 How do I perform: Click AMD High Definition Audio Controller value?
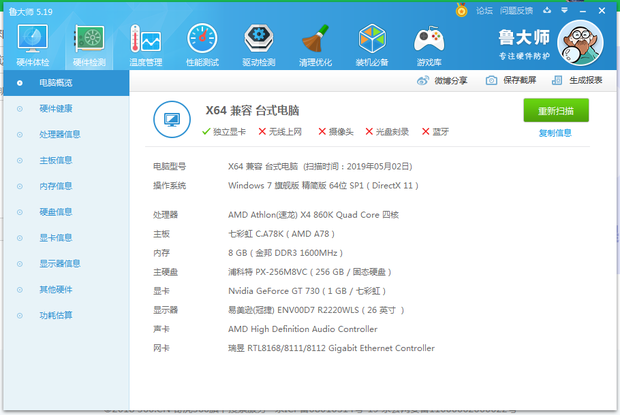302,329
